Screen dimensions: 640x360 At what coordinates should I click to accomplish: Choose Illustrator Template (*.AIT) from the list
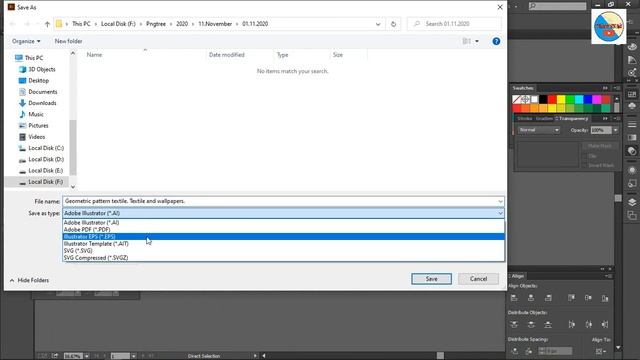point(283,244)
